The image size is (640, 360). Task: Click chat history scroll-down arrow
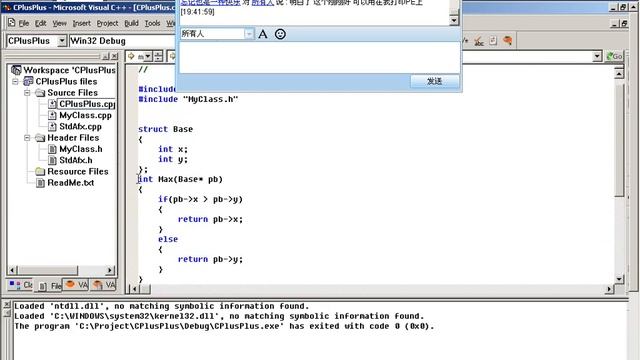point(454,20)
